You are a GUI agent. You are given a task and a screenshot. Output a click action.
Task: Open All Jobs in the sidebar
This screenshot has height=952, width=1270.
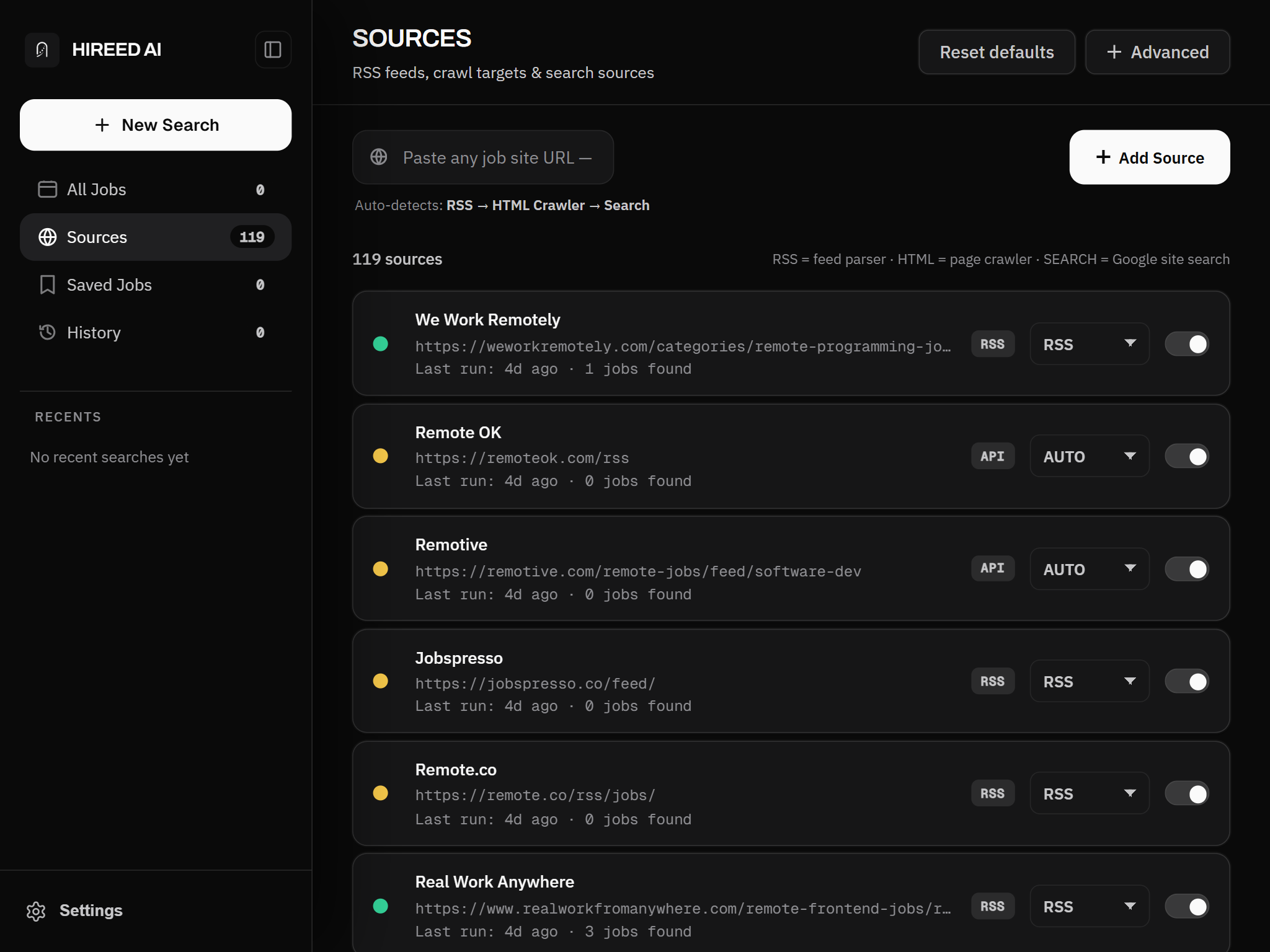(156, 189)
